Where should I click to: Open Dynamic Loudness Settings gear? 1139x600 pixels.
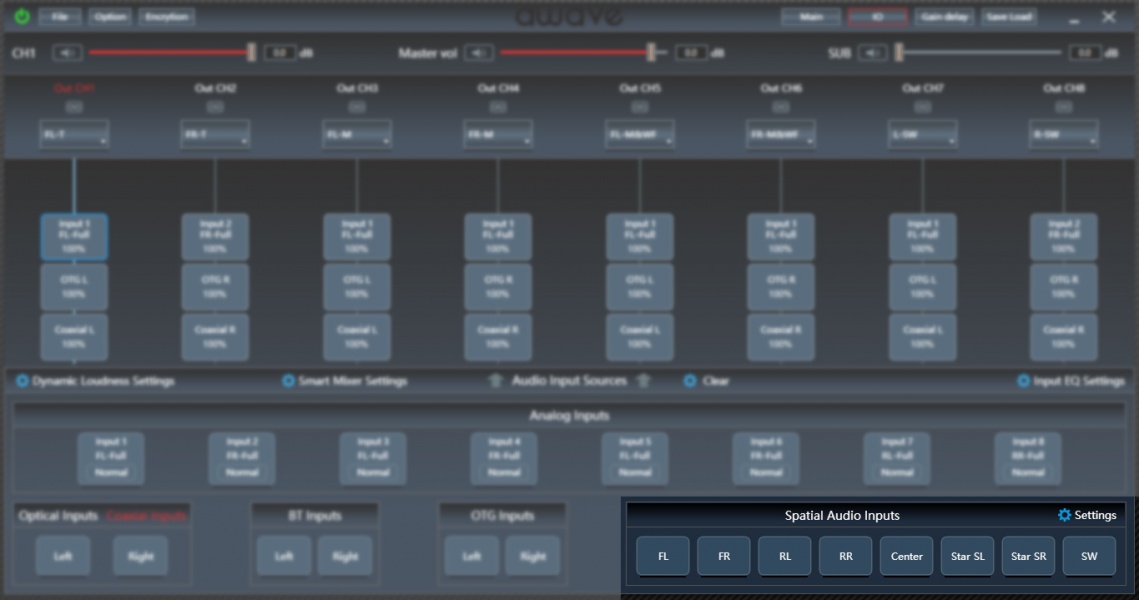click(22, 381)
